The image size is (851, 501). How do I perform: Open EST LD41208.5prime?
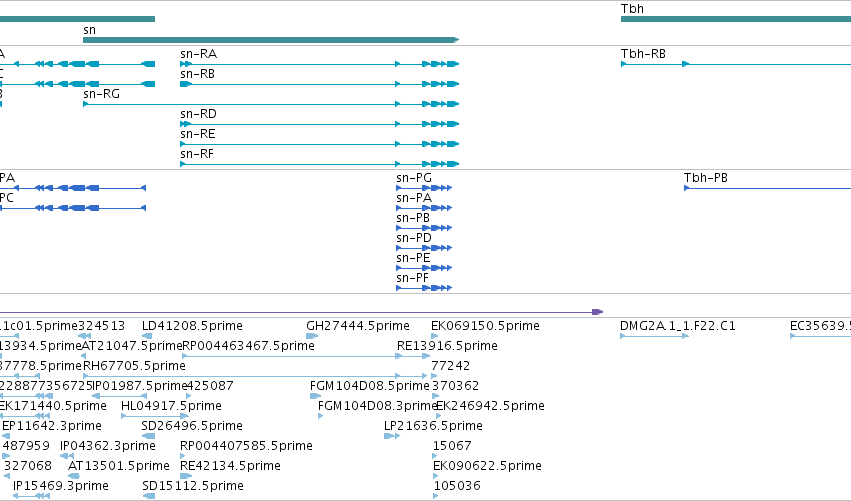click(192, 326)
